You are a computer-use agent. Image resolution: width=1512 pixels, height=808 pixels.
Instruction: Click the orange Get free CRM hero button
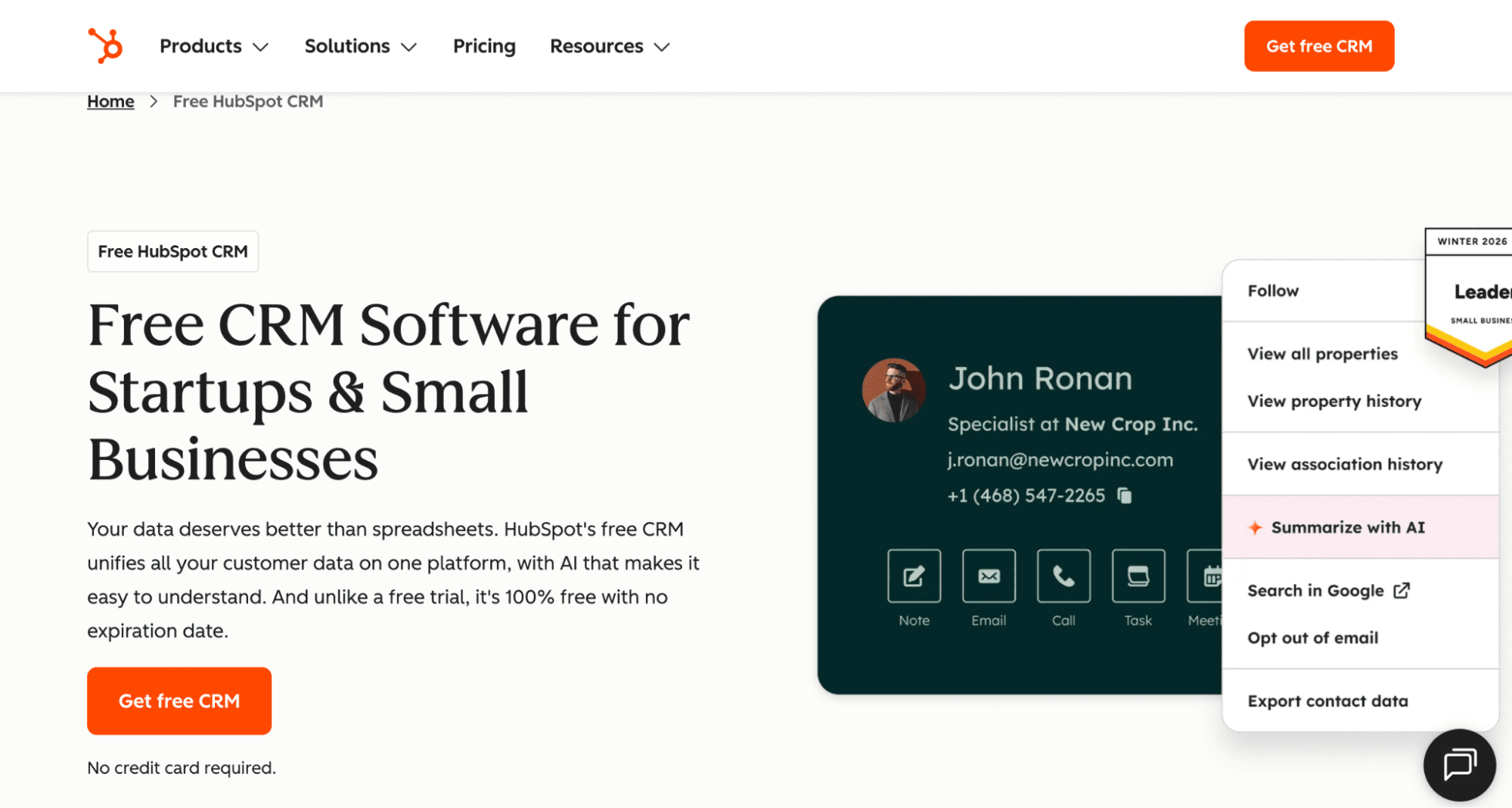tap(179, 701)
